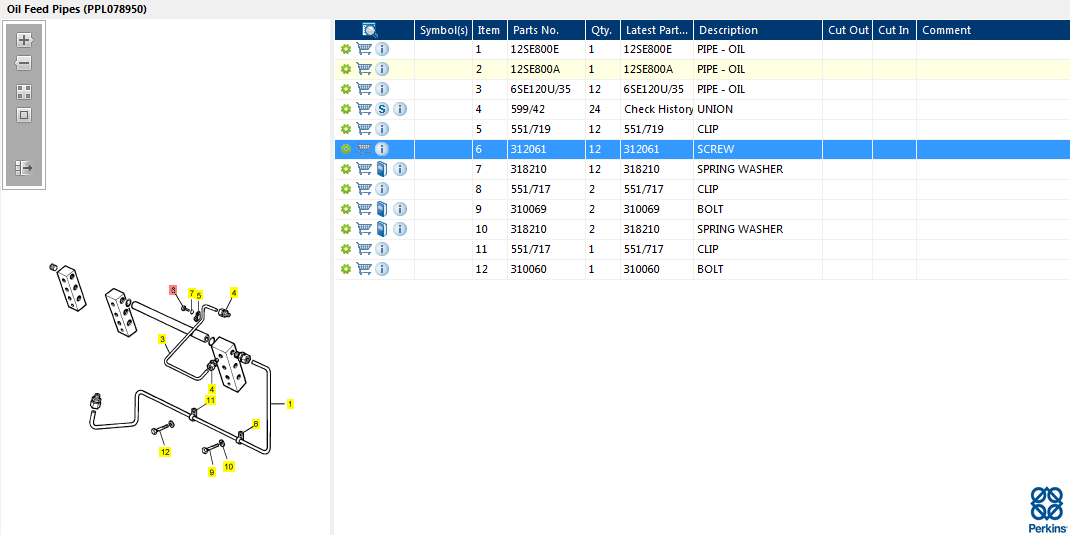The height and width of the screenshot is (535, 1070).
Task: Click the zoom out button on diagram toolbar
Action: pyautogui.click(x=24, y=63)
